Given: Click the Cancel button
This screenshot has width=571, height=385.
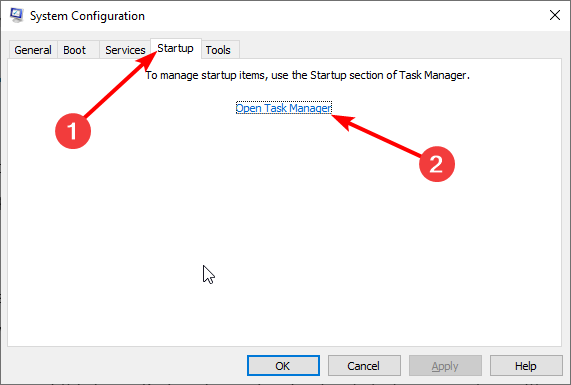Looking at the screenshot, I should (364, 365).
